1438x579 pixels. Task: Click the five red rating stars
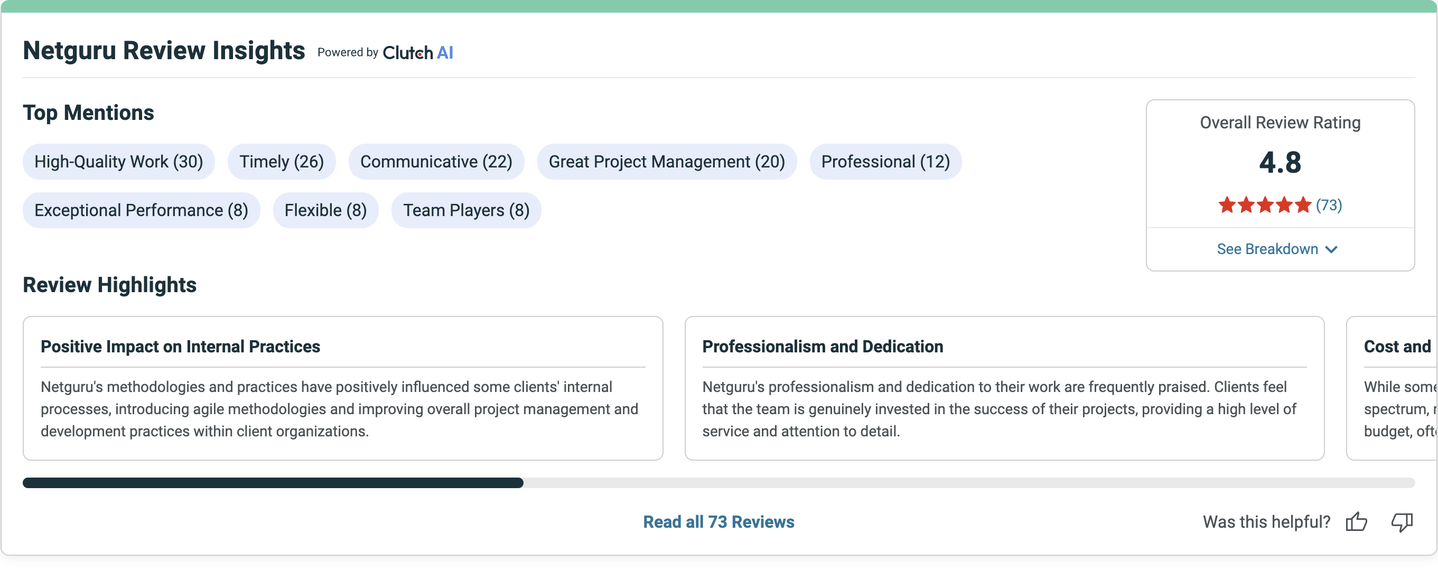coord(1265,205)
